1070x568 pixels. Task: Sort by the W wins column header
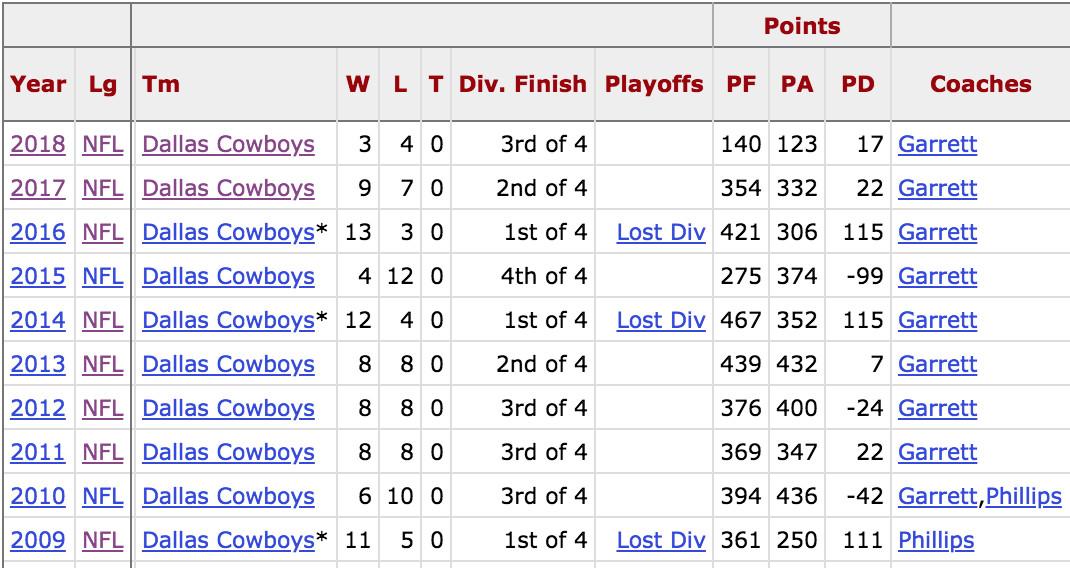[358, 84]
